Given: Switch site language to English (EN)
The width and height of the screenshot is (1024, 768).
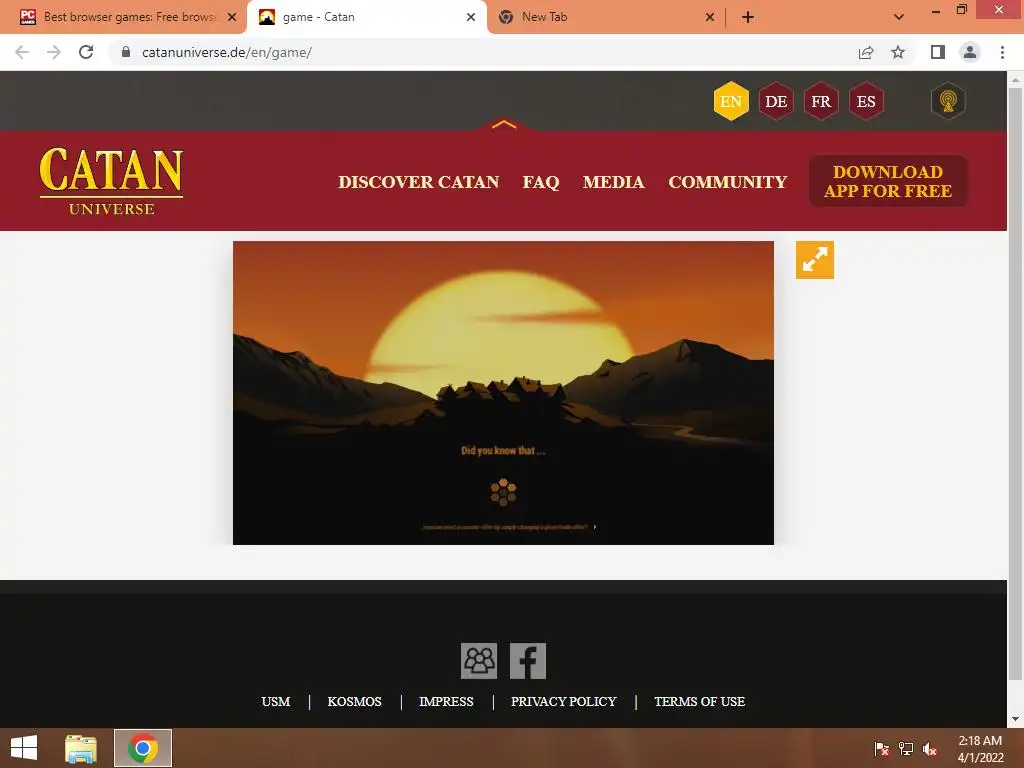Looking at the screenshot, I should pyautogui.click(x=731, y=101).
